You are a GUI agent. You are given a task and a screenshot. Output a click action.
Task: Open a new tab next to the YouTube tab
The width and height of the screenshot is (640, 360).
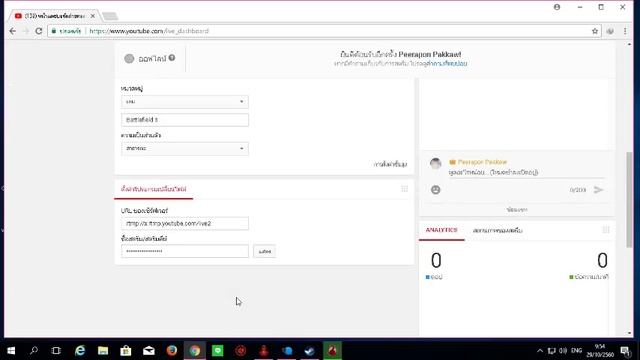tap(110, 16)
